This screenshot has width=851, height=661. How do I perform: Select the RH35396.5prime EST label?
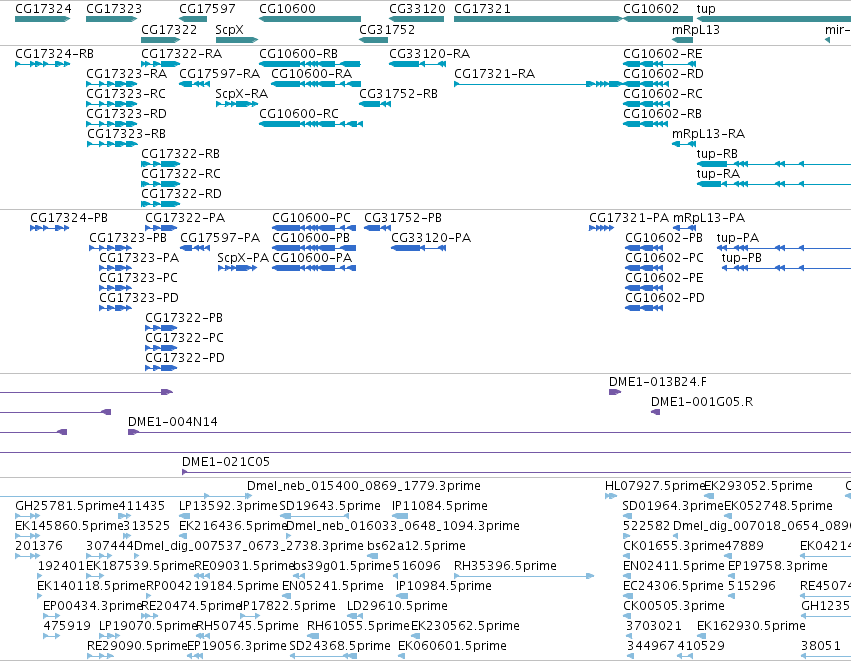[x=505, y=567]
